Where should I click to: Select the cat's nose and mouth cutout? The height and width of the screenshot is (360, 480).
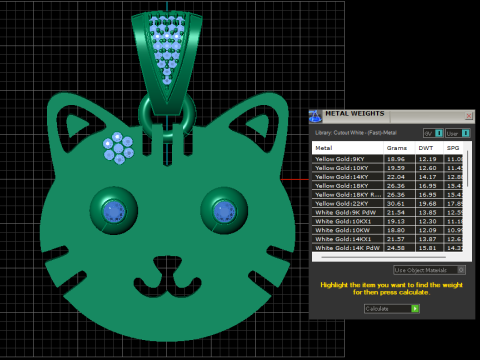167,277
